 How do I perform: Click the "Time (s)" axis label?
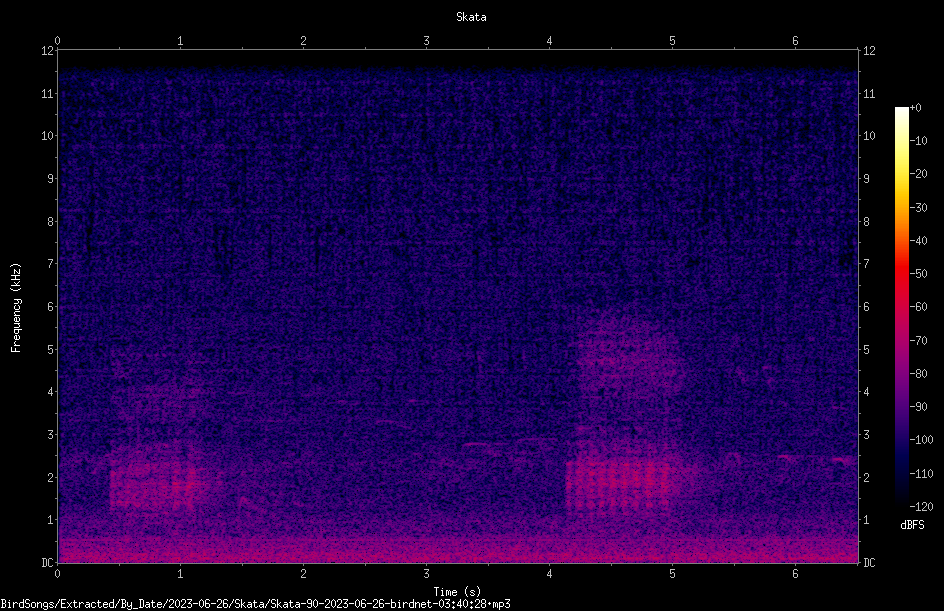[x=457, y=592]
